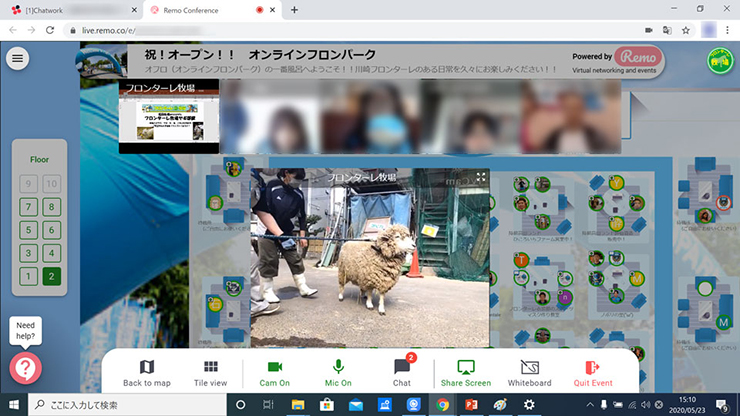Go to floor 7
This screenshot has height=416, width=740.
(28, 207)
